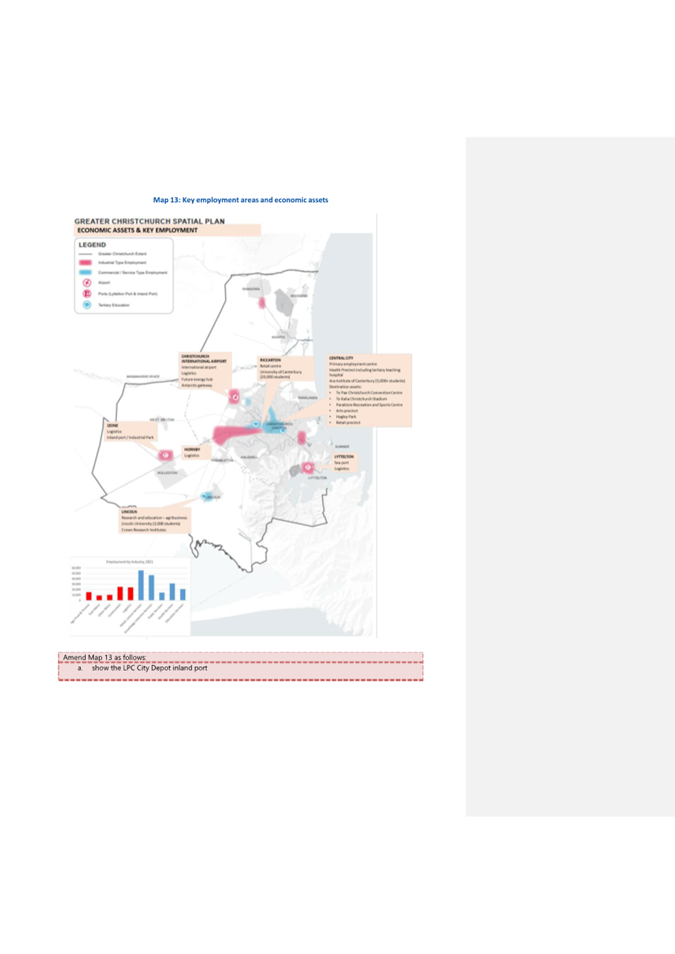This screenshot has height=954, width=675.
Task: Click the 'University of Canterbury' line in Riccarton callout
Action: click(x=281, y=372)
